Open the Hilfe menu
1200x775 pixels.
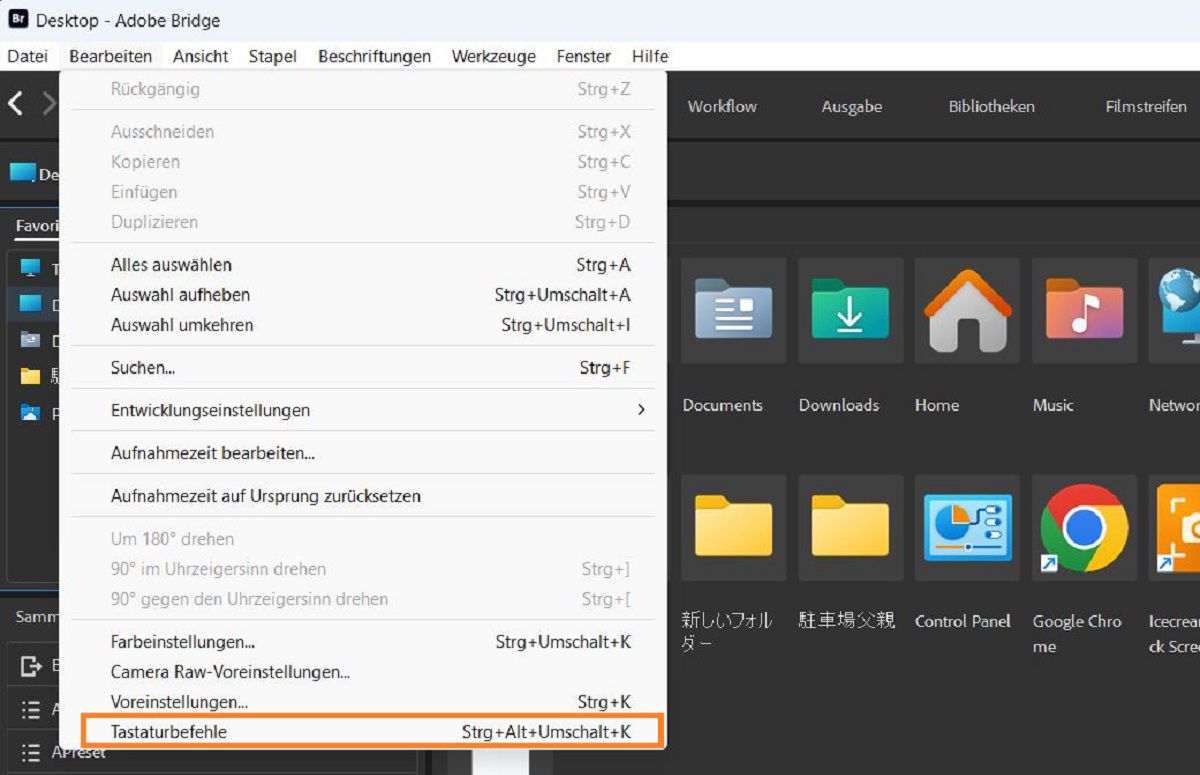click(650, 56)
